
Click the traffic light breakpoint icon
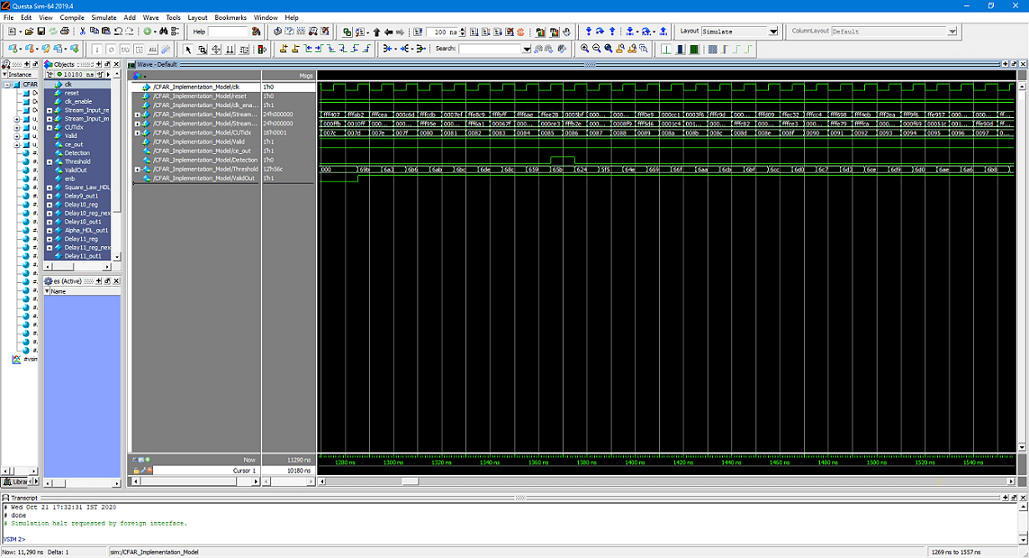[261, 49]
